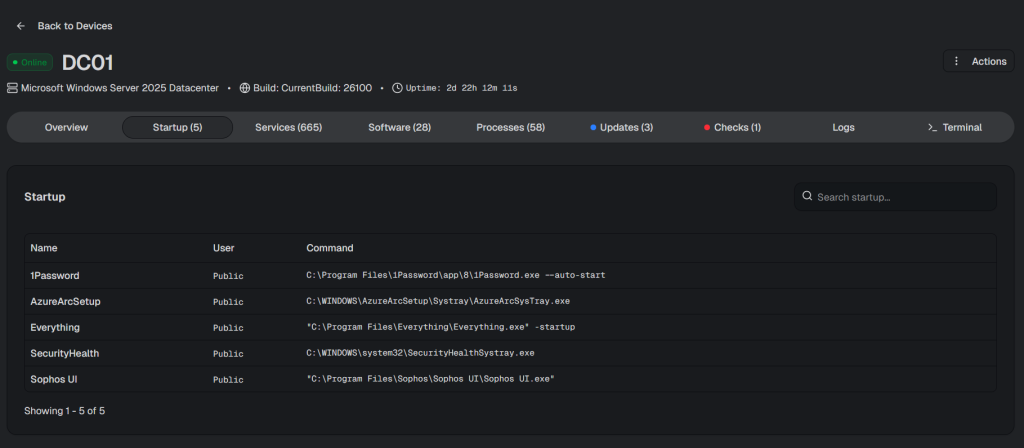
Task: Click the blue Updates indicator dot
Action: 593,128
